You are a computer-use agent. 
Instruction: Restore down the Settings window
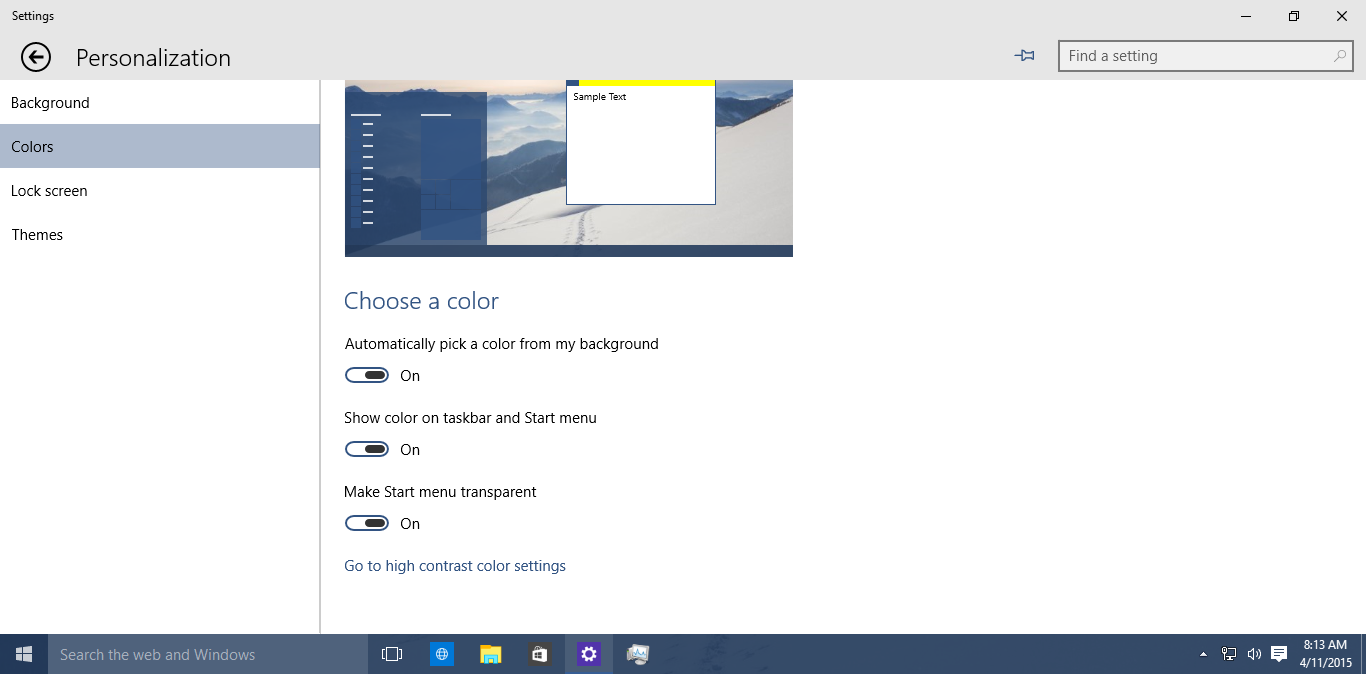(x=1294, y=16)
